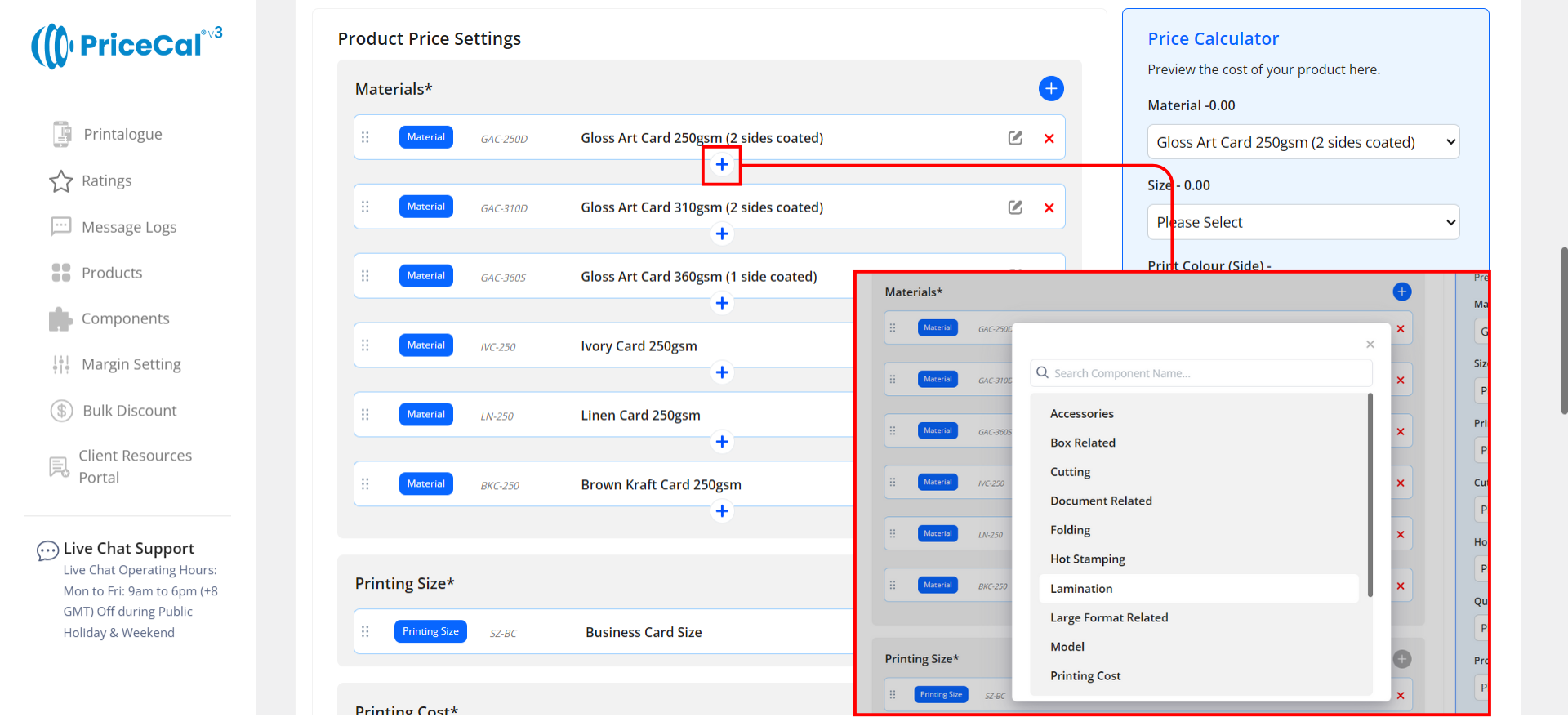The height and width of the screenshot is (717, 1568).
Task: Edit the Gloss Art Card 250gsm material
Action: 1015,138
